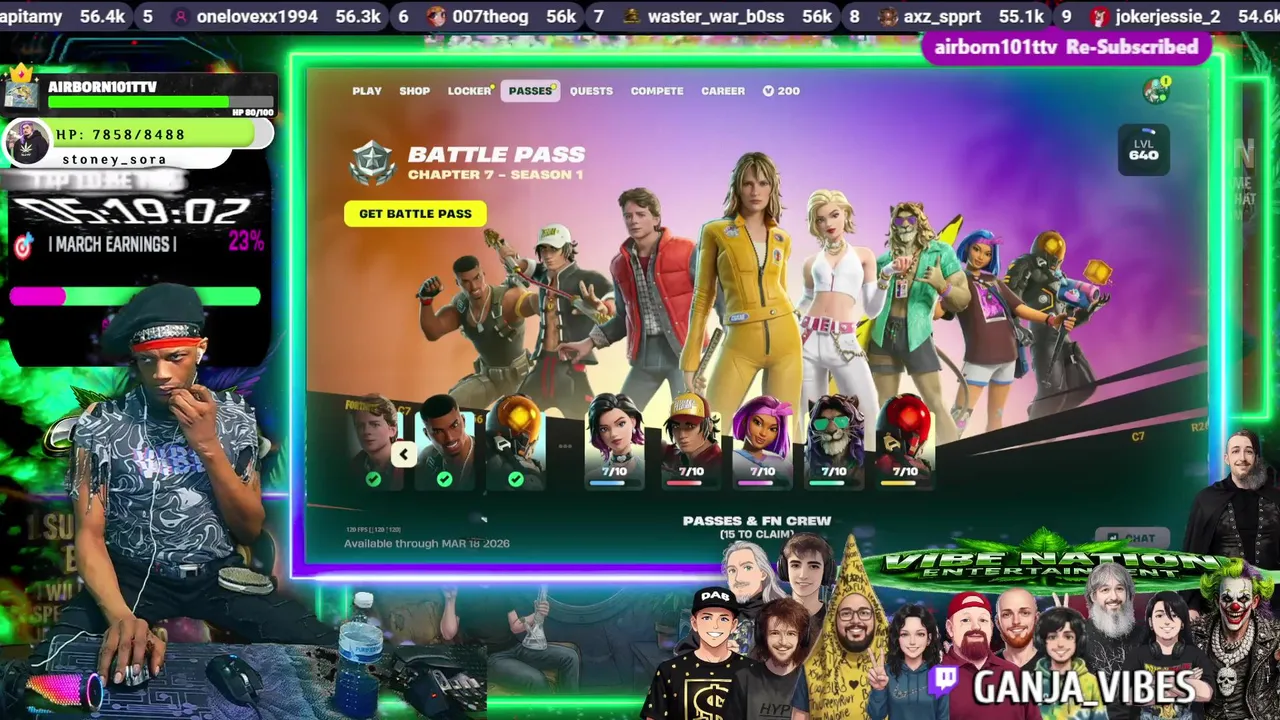The image size is (1280, 720).
Task: Click the AIRBORN101TTV avatar with crown
Action: coord(22,88)
